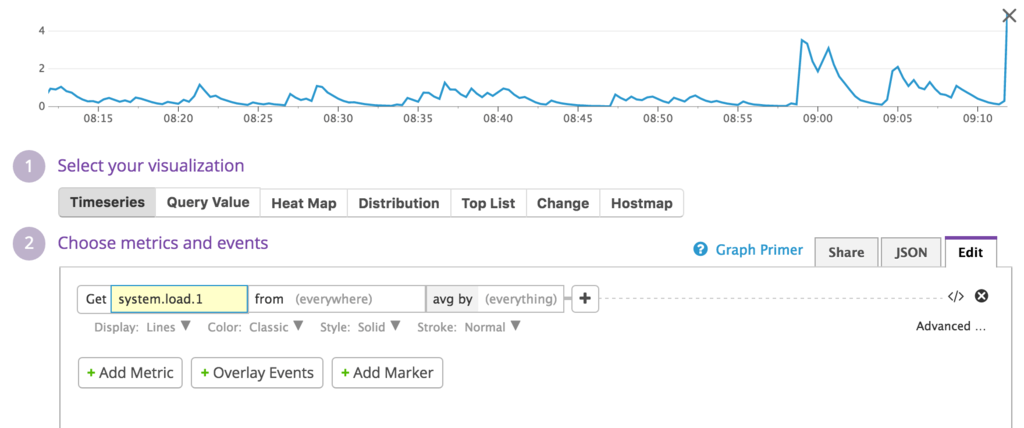
Task: Expand the Color Classic dropdown
Action: pos(276,327)
